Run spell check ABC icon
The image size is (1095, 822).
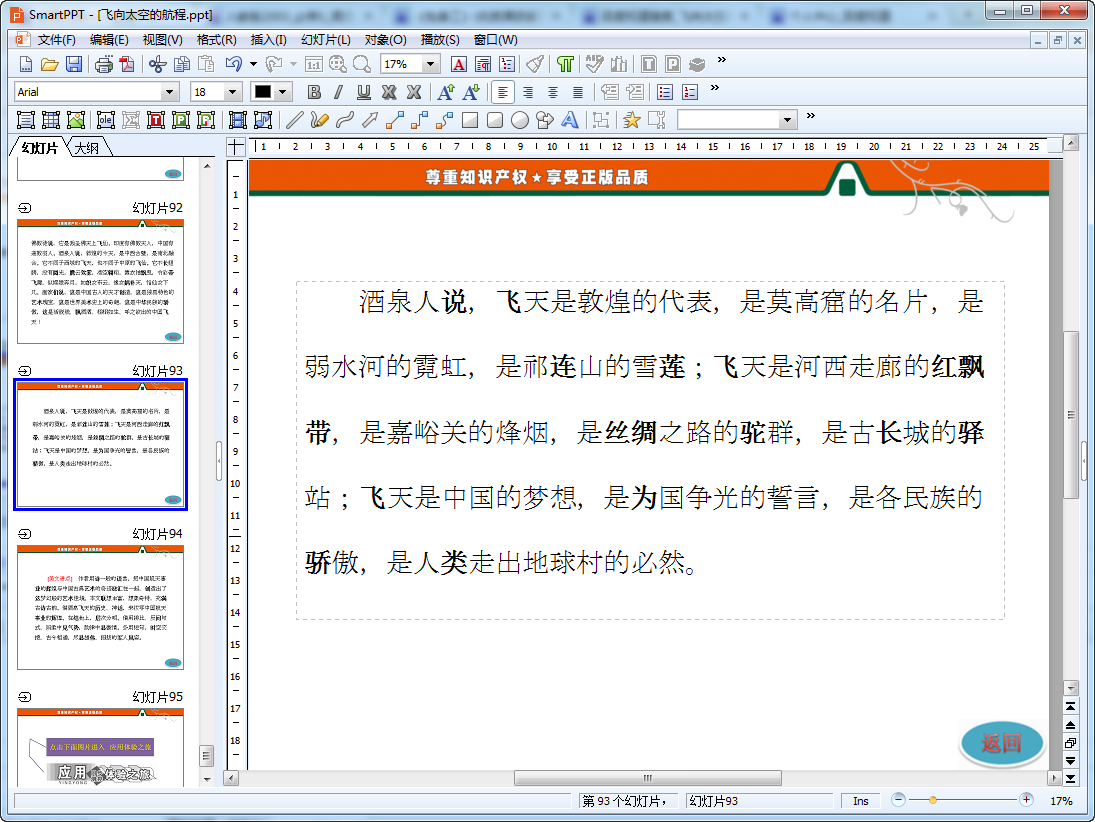(594, 65)
